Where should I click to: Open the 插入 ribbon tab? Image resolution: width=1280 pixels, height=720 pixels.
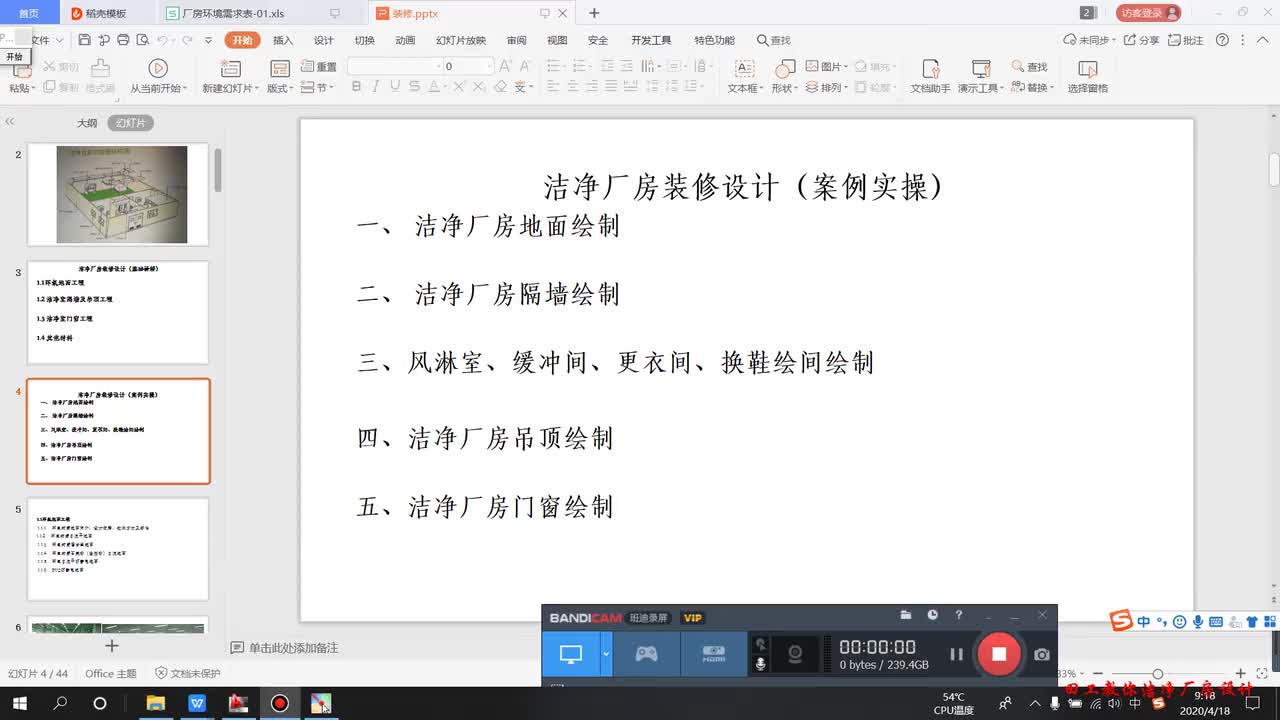pos(283,41)
